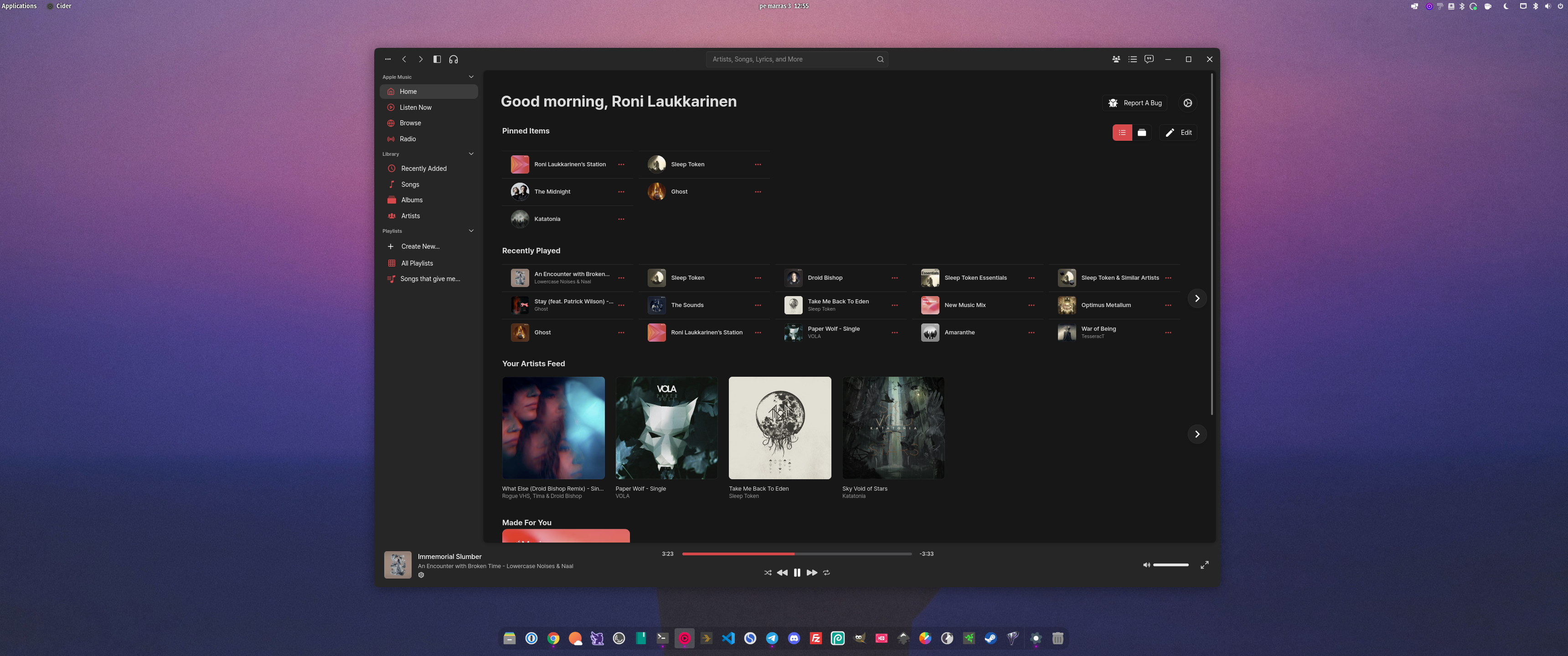Collapse the Library sidebar section

[471, 154]
